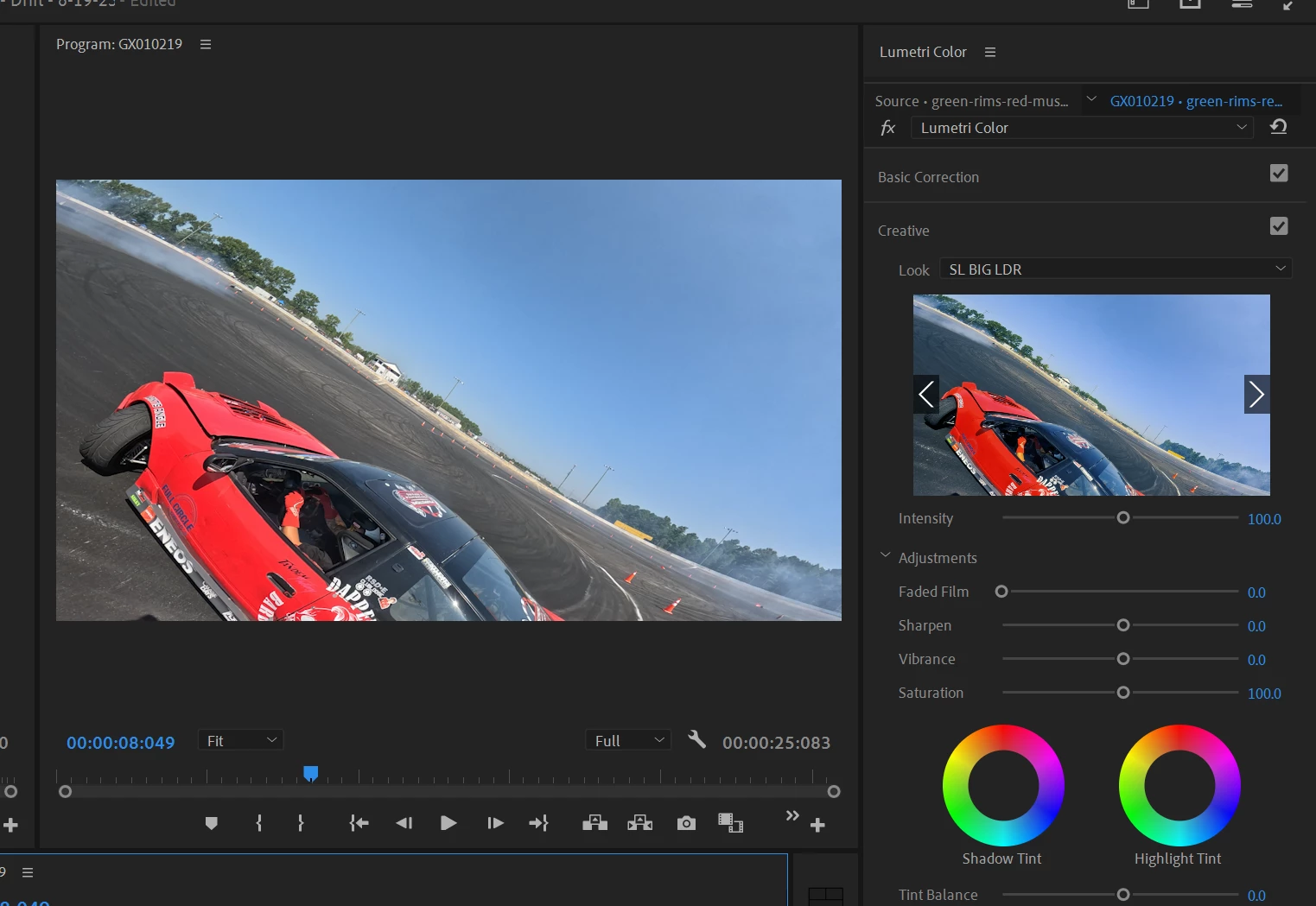Click the Intensity slider handle
This screenshot has width=1316, height=906.
tap(1123, 518)
